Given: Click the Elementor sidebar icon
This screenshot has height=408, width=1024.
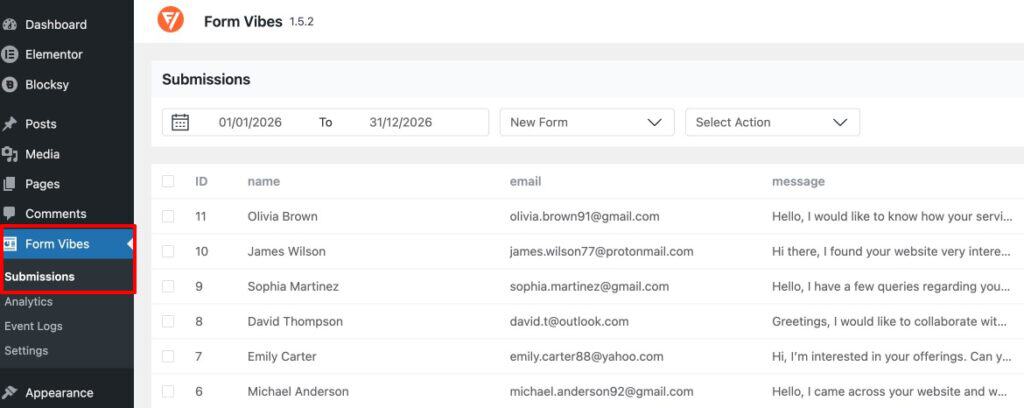Looking at the screenshot, I should pyautogui.click(x=9, y=55).
